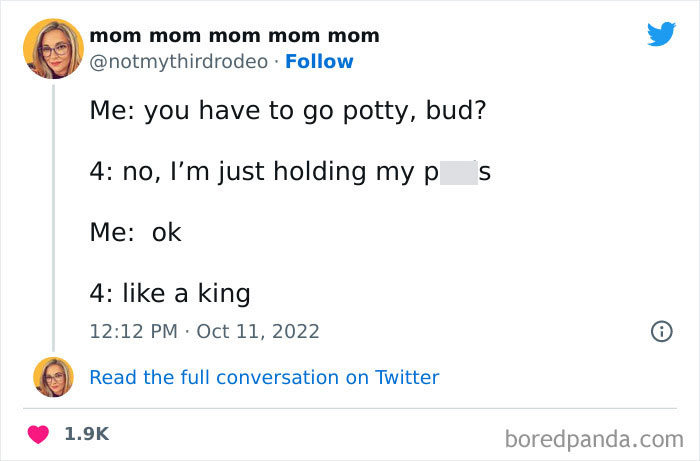
Task: Click the 1.9K likes count
Action: click(x=86, y=434)
